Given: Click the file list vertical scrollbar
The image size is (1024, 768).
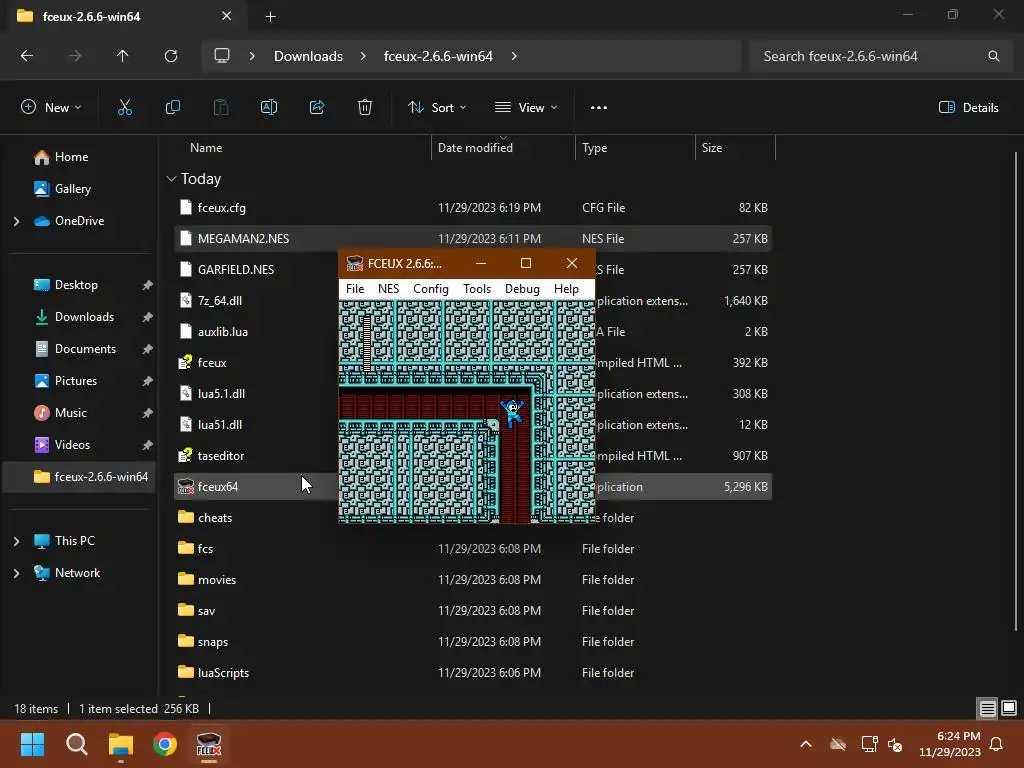Looking at the screenshot, I should [1016, 392].
